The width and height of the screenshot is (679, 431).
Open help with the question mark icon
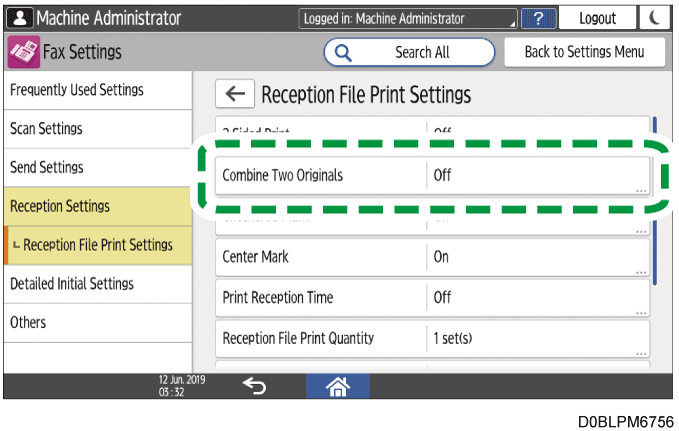tap(539, 18)
